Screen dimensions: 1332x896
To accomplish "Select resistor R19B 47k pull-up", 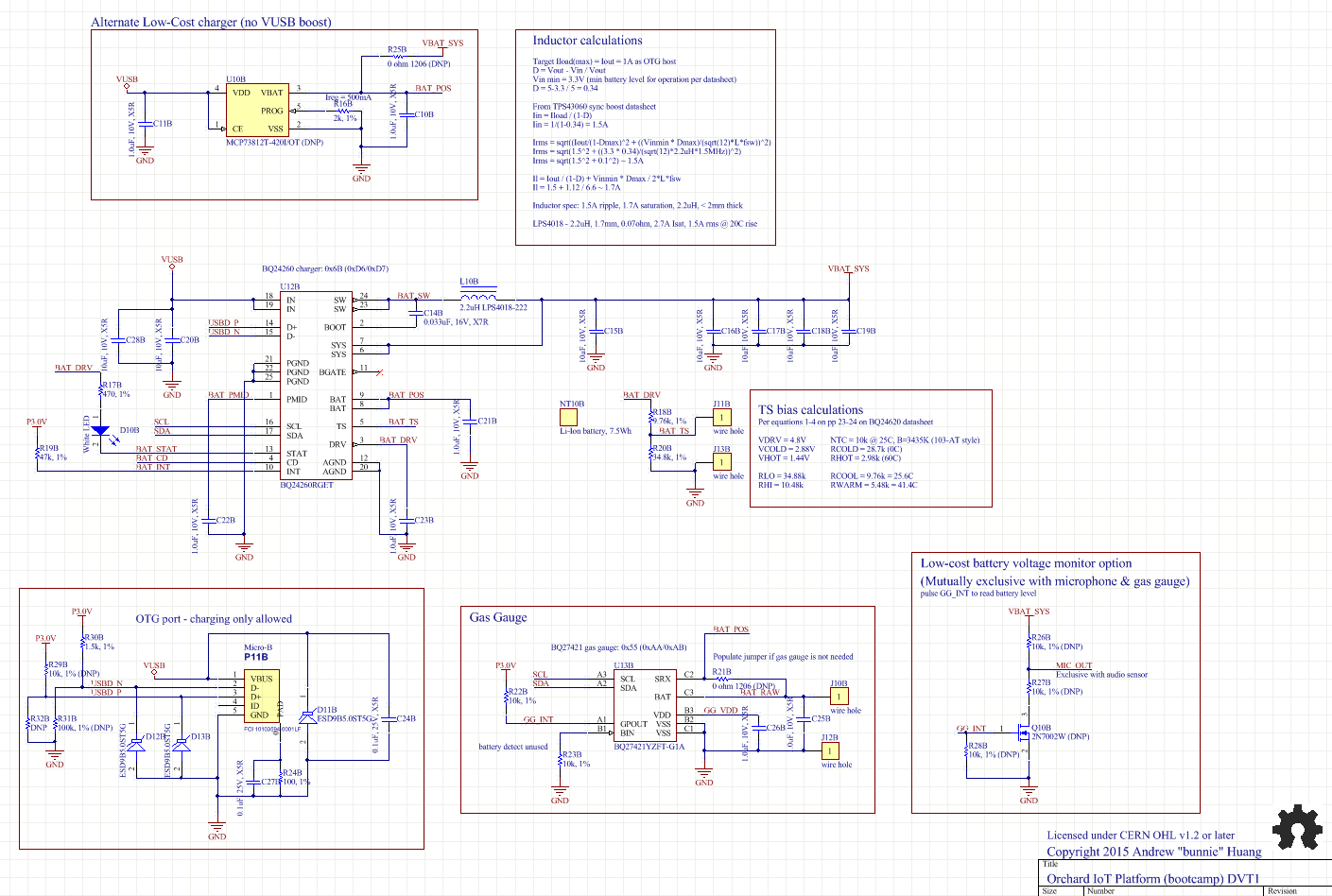I will click(x=37, y=454).
